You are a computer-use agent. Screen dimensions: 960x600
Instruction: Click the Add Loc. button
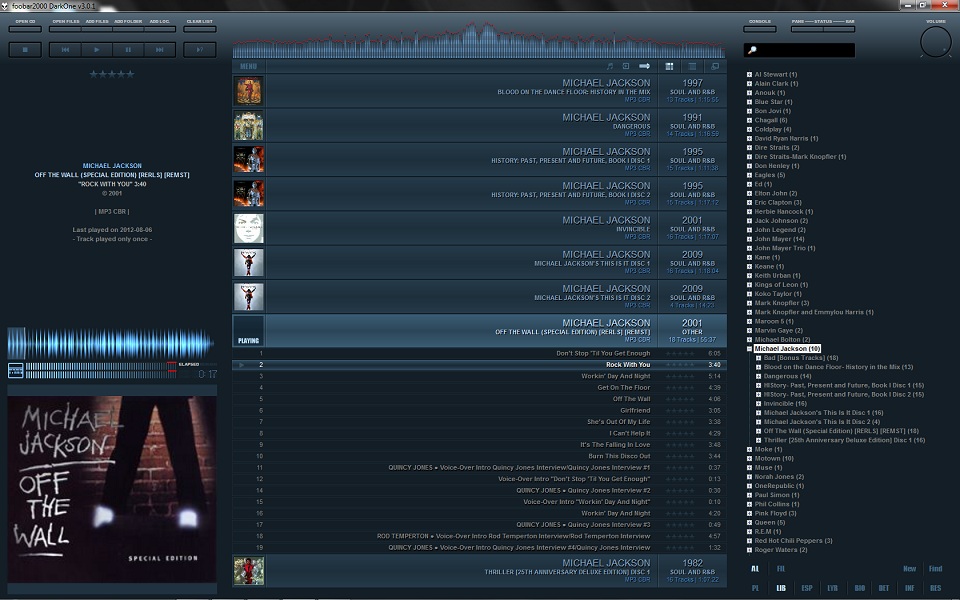pyautogui.click(x=160, y=28)
